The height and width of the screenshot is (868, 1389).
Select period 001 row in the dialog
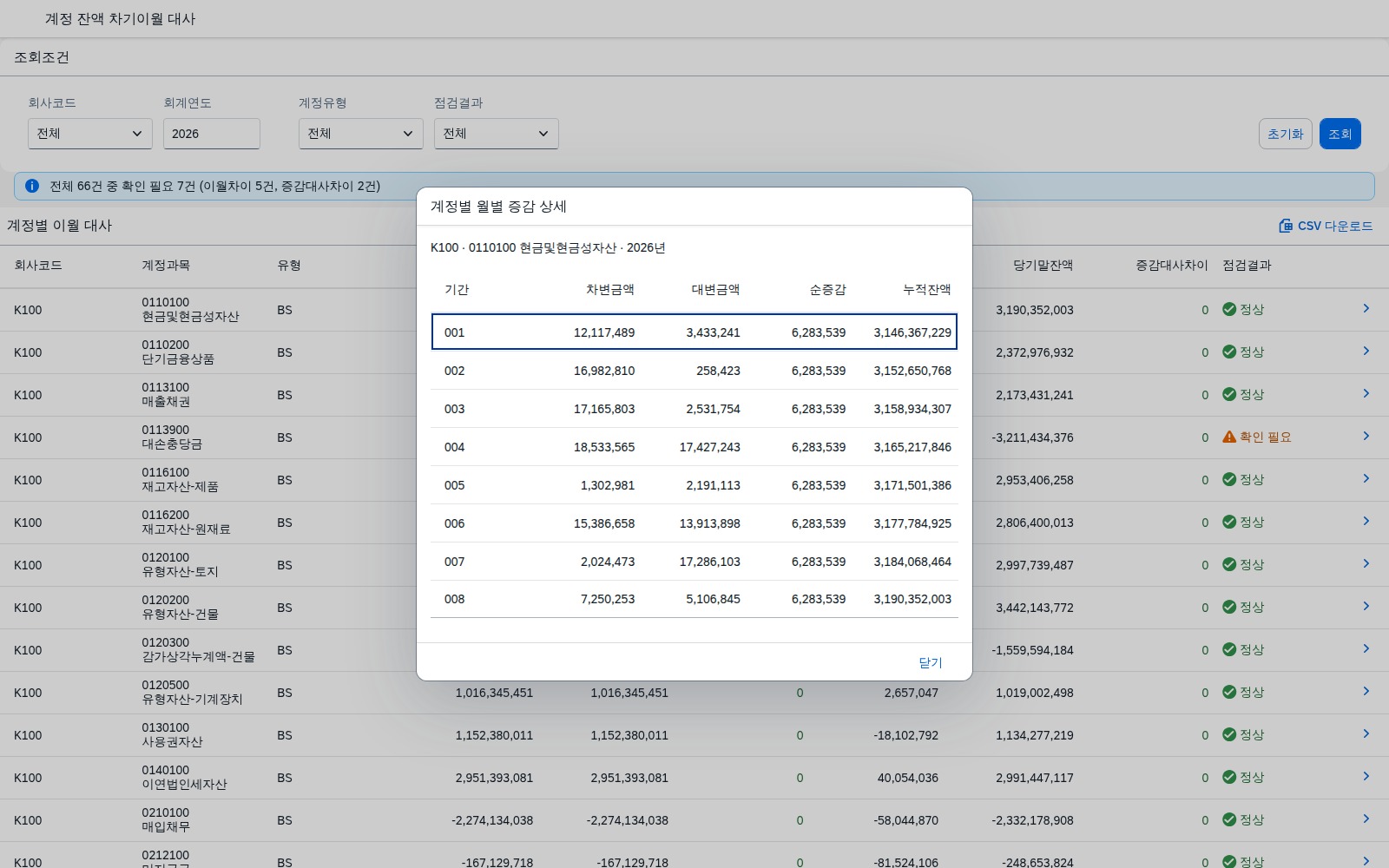694,332
